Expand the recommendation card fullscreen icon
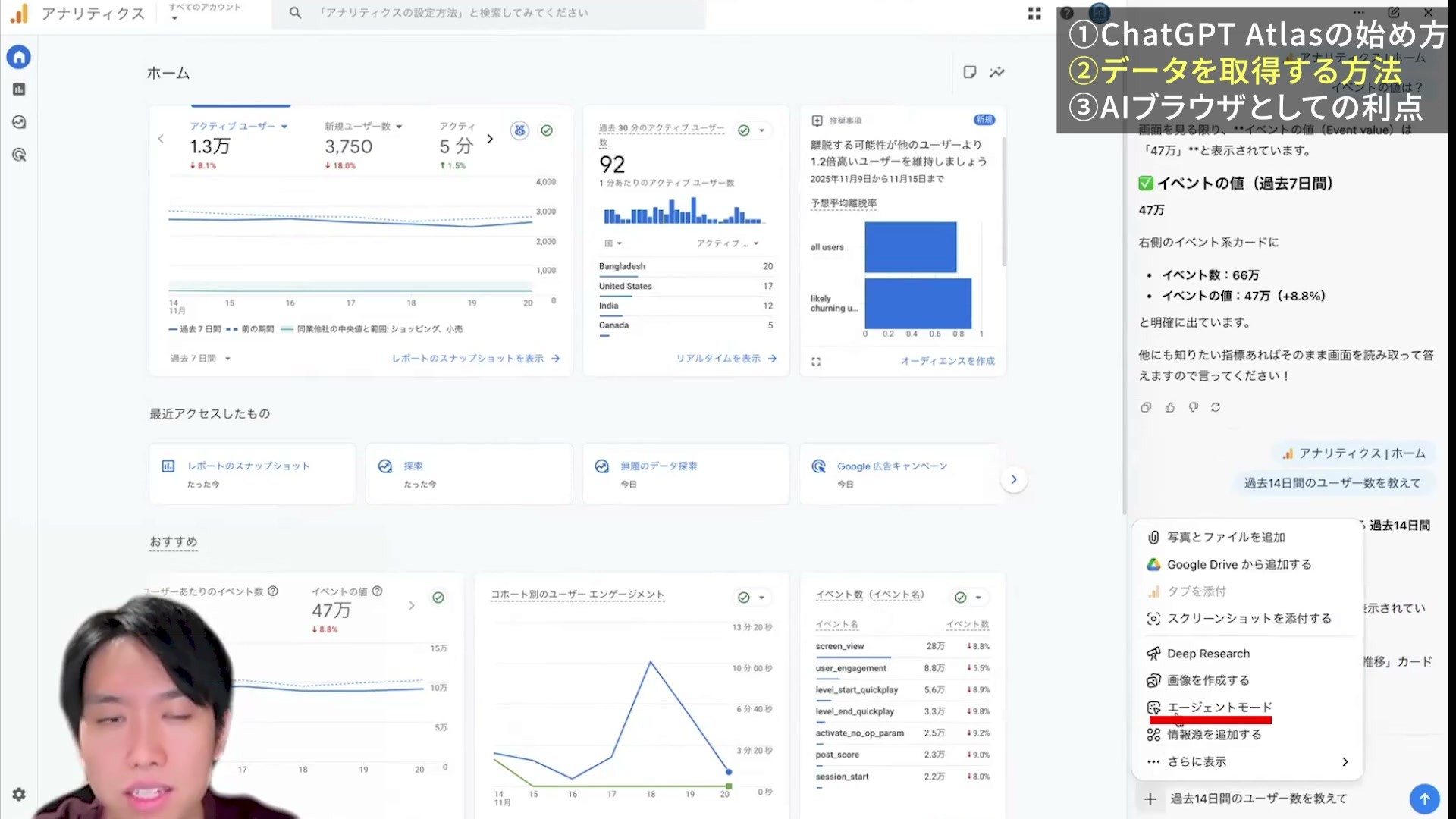The width and height of the screenshot is (1456, 819). point(816,362)
